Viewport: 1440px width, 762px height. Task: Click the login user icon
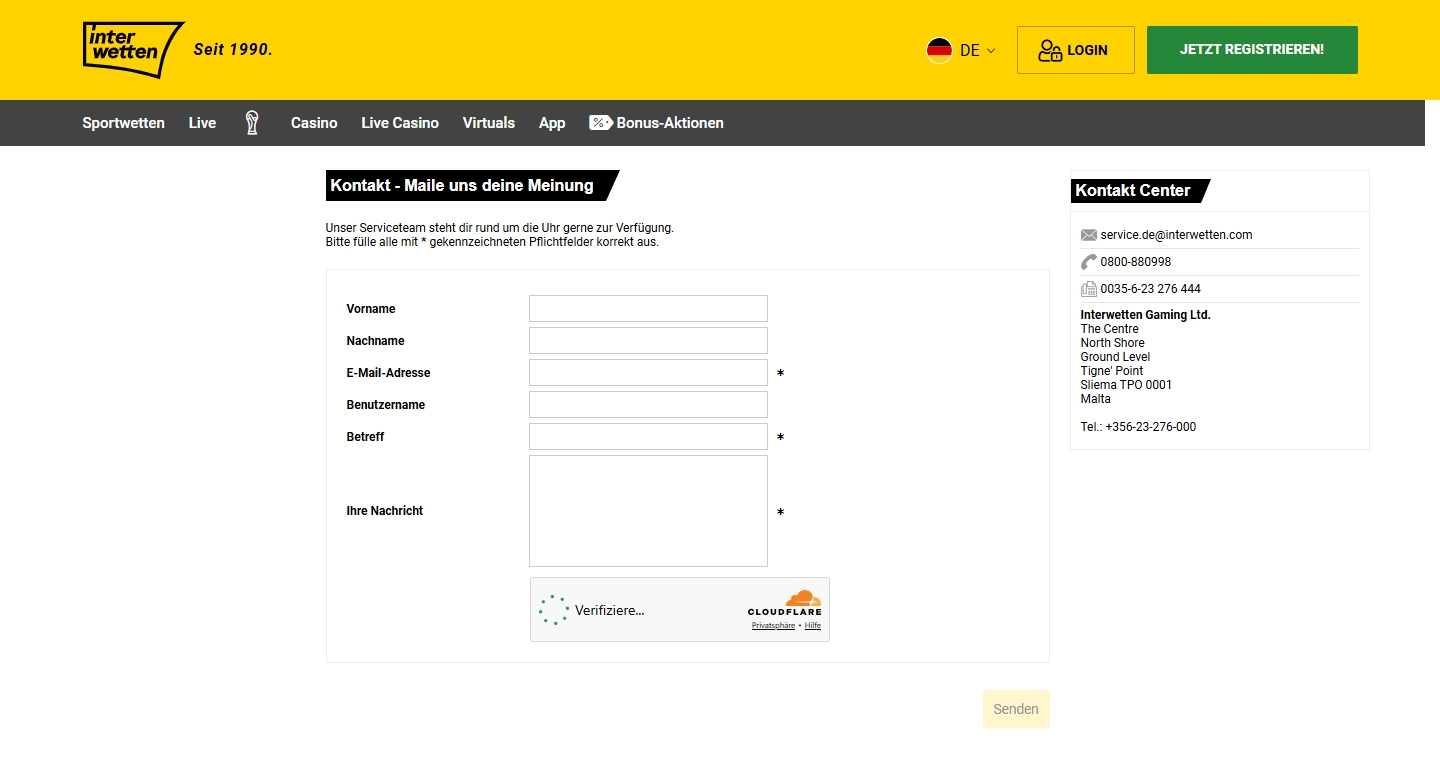pyautogui.click(x=1049, y=50)
